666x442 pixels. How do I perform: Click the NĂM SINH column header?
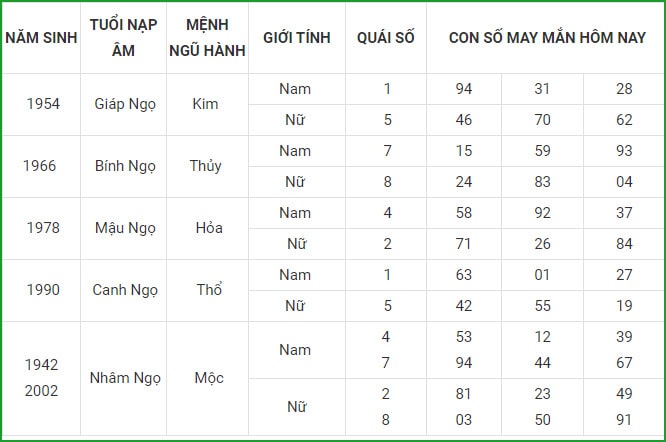click(41, 37)
